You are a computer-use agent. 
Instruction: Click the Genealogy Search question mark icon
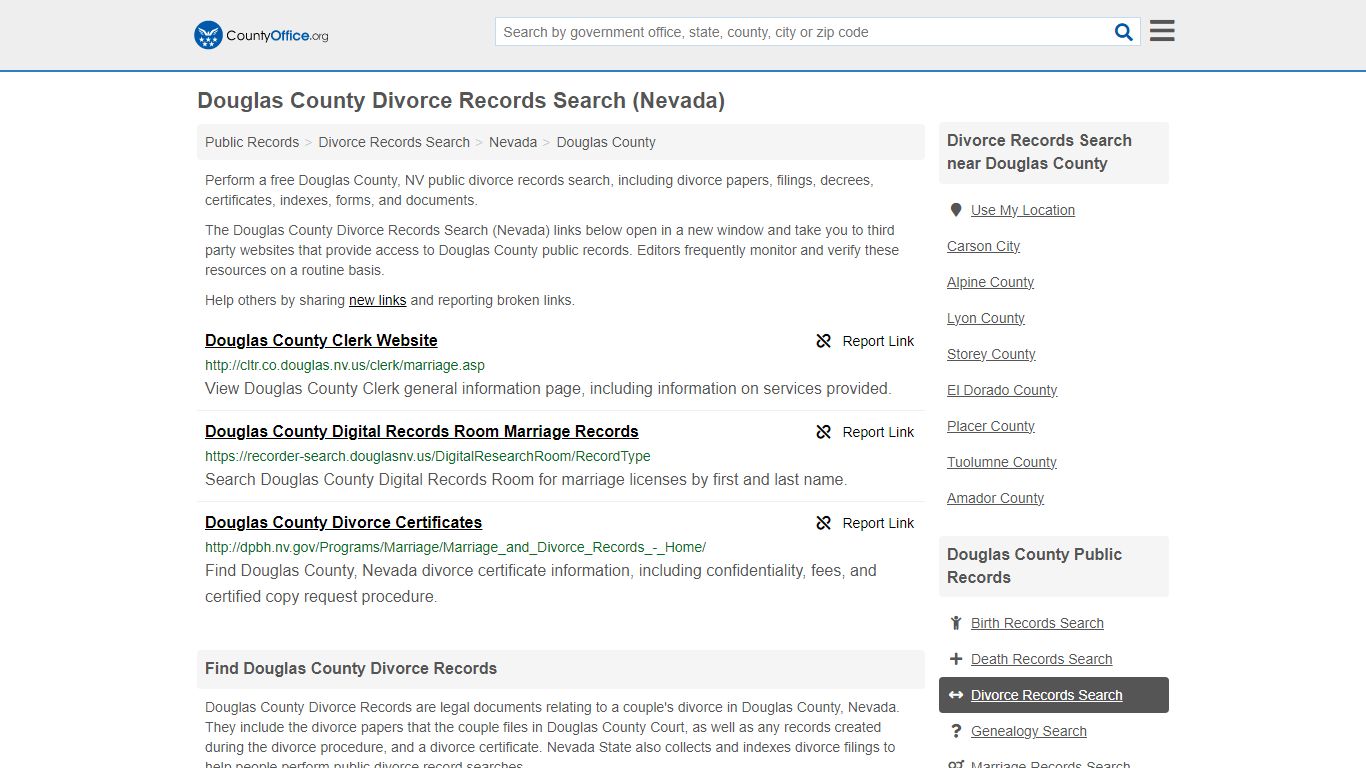(x=956, y=731)
